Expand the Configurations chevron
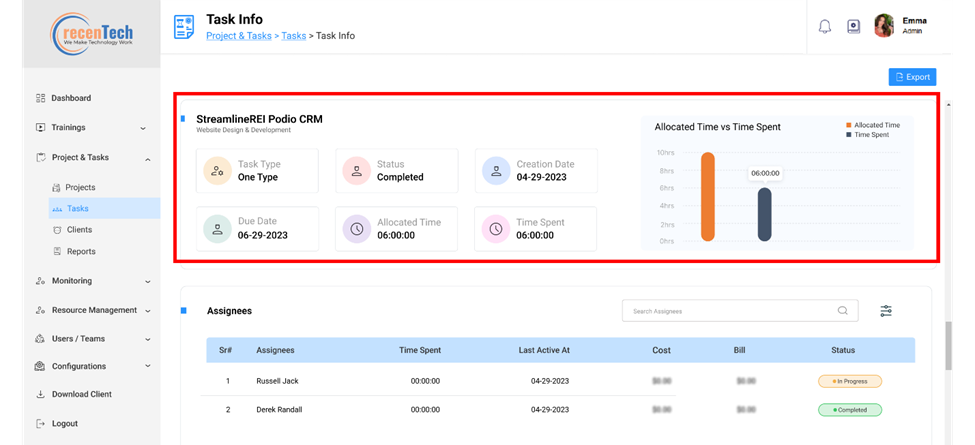 point(147,366)
